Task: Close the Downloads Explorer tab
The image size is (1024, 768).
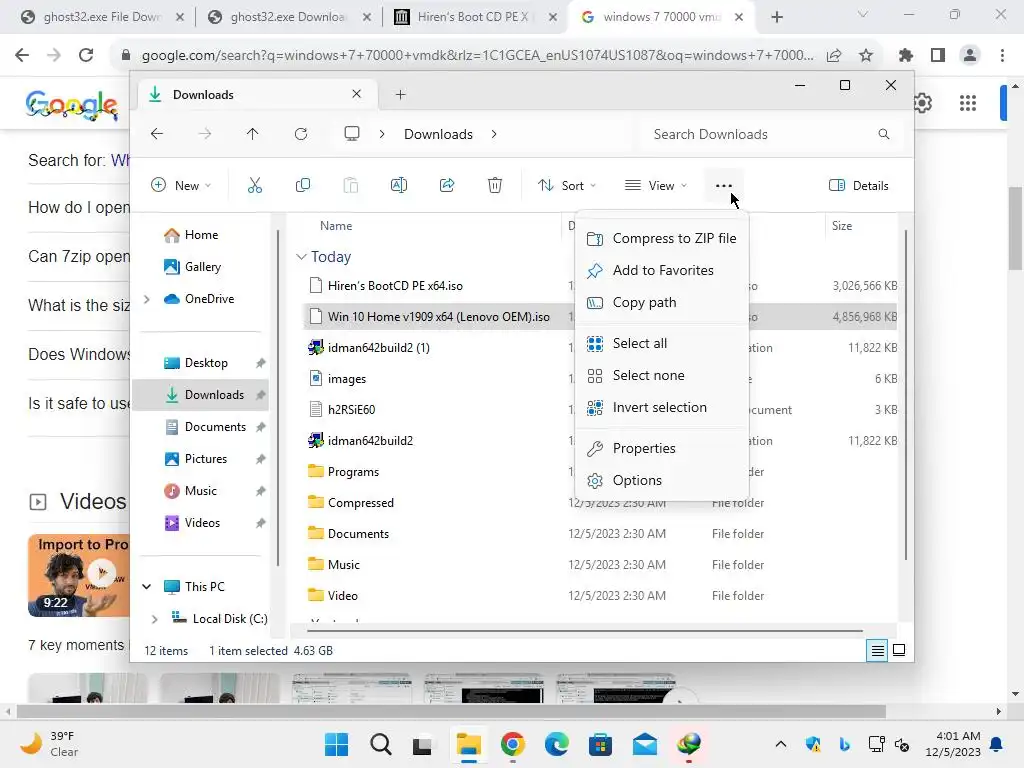Action: [357, 94]
